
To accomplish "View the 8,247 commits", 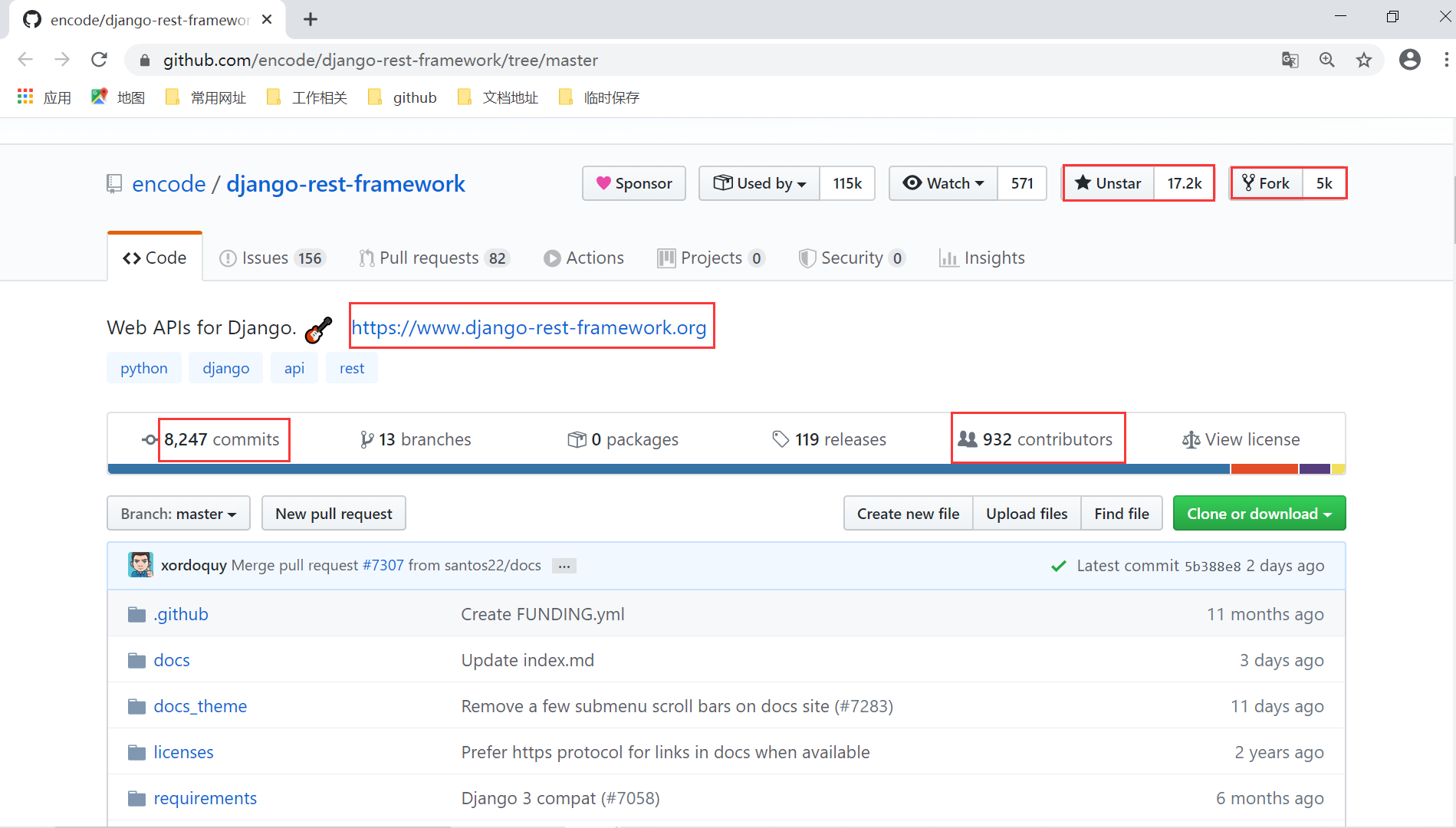I will [x=212, y=439].
